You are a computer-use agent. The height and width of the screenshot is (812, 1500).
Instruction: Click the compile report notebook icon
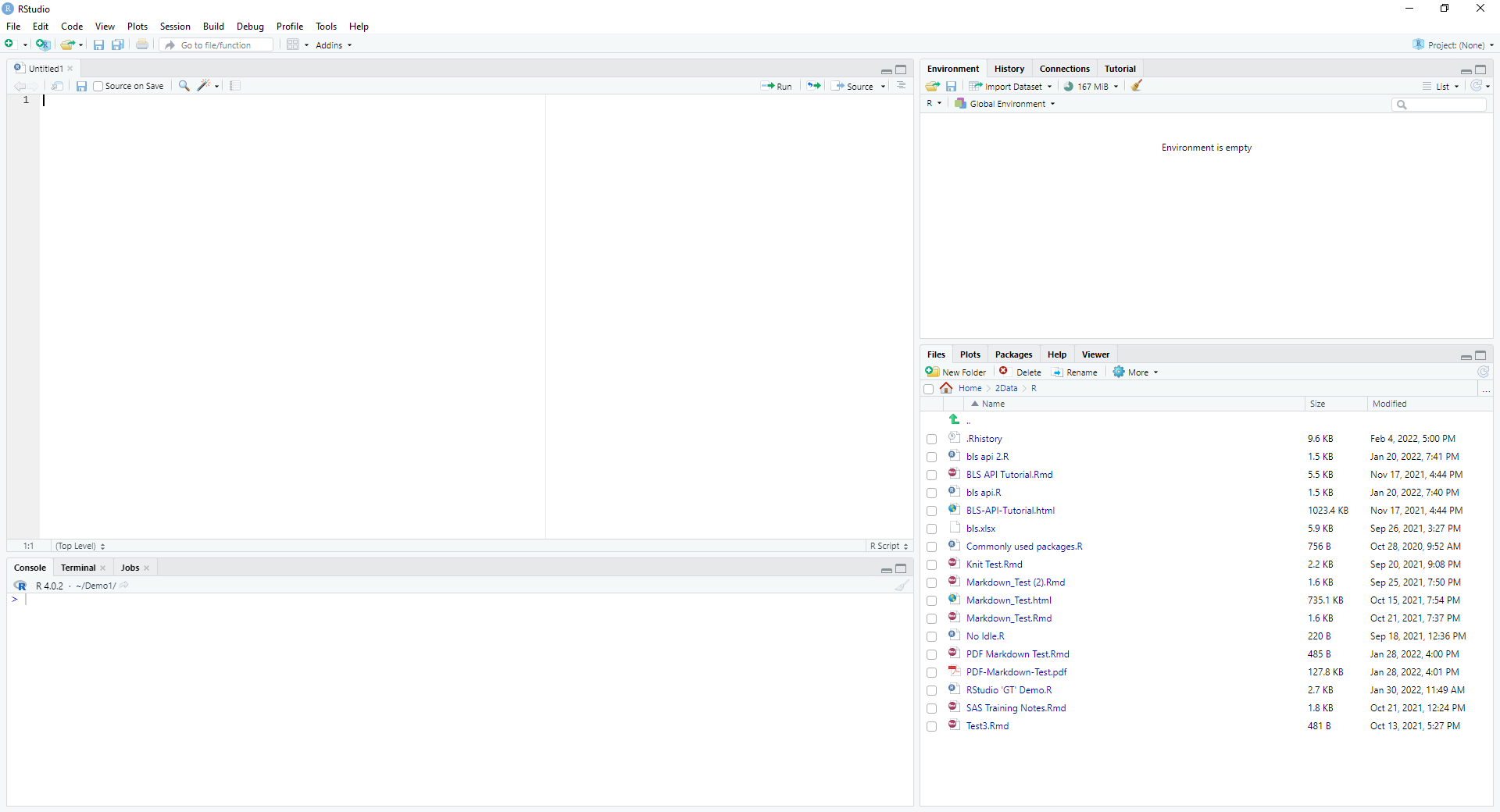pyautogui.click(x=235, y=86)
